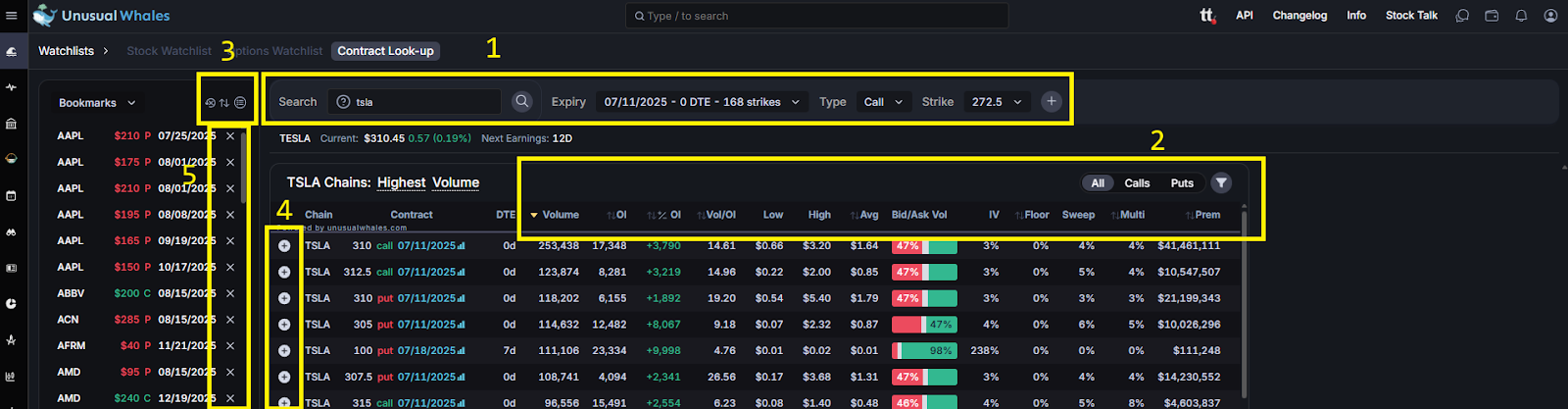Open the wallet icon in header
Image resolution: width=1568 pixels, height=409 pixels.
coord(1492,16)
